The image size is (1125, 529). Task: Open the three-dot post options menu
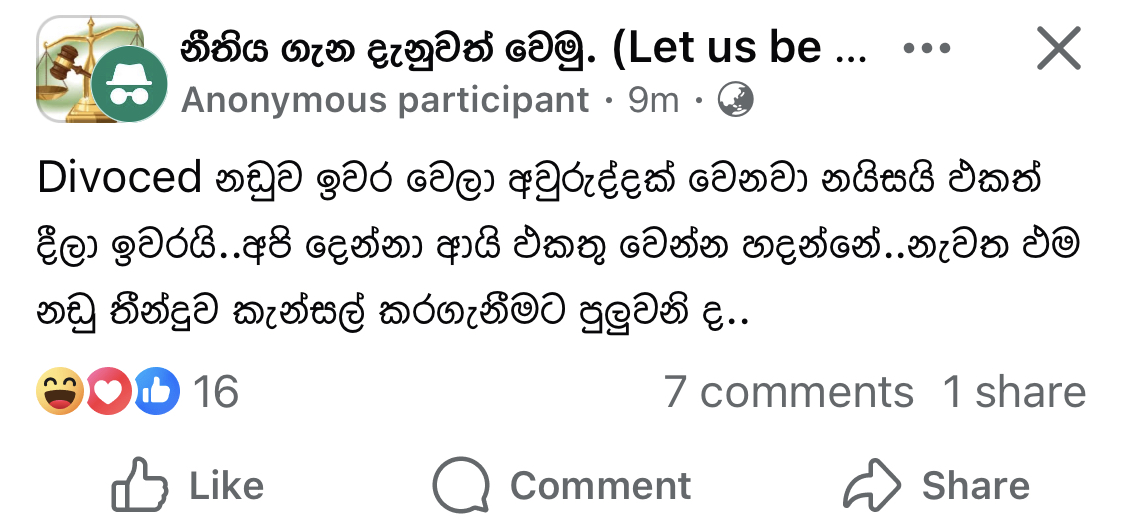pyautogui.click(x=926, y=49)
